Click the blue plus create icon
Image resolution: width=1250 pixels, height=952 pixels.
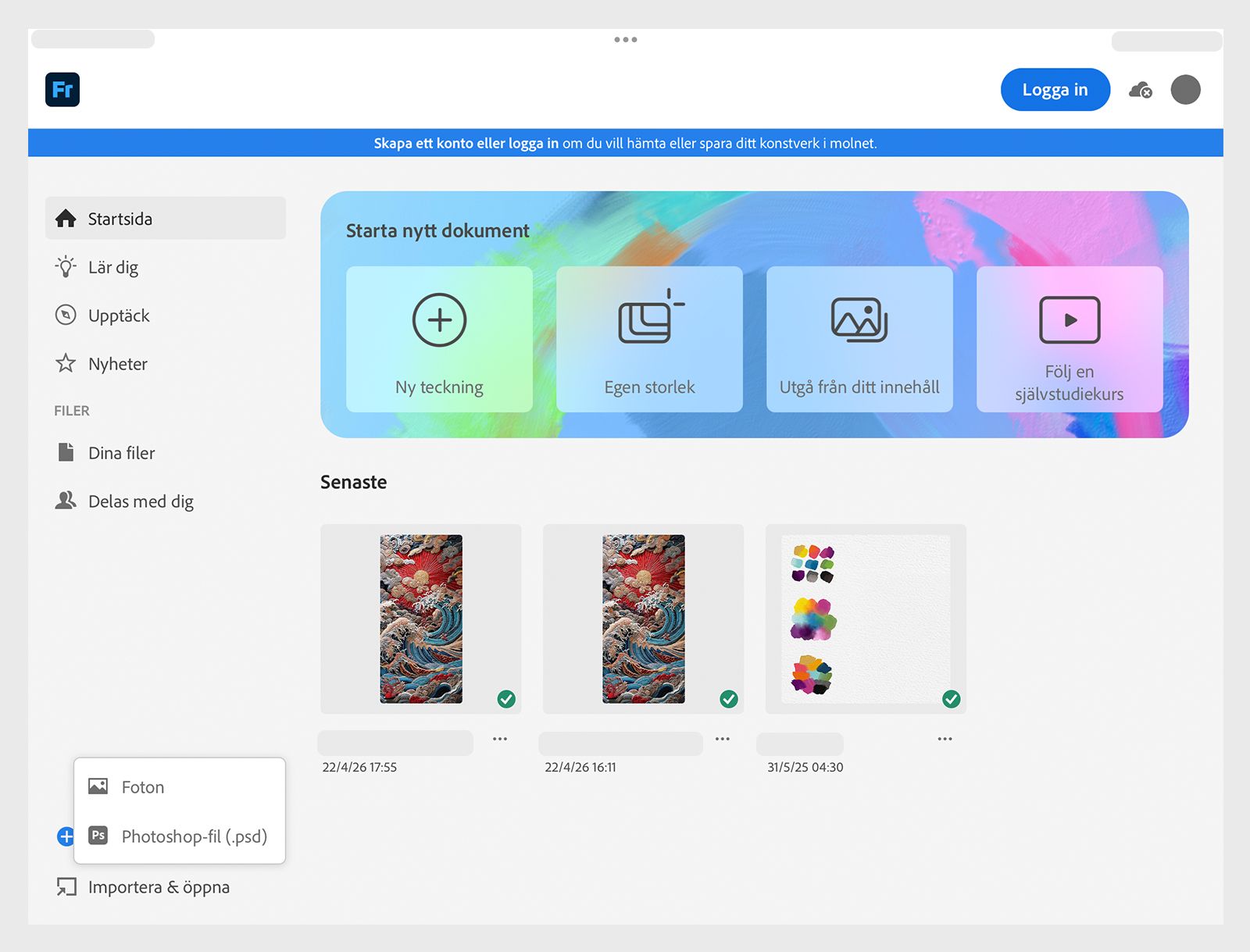(x=66, y=836)
